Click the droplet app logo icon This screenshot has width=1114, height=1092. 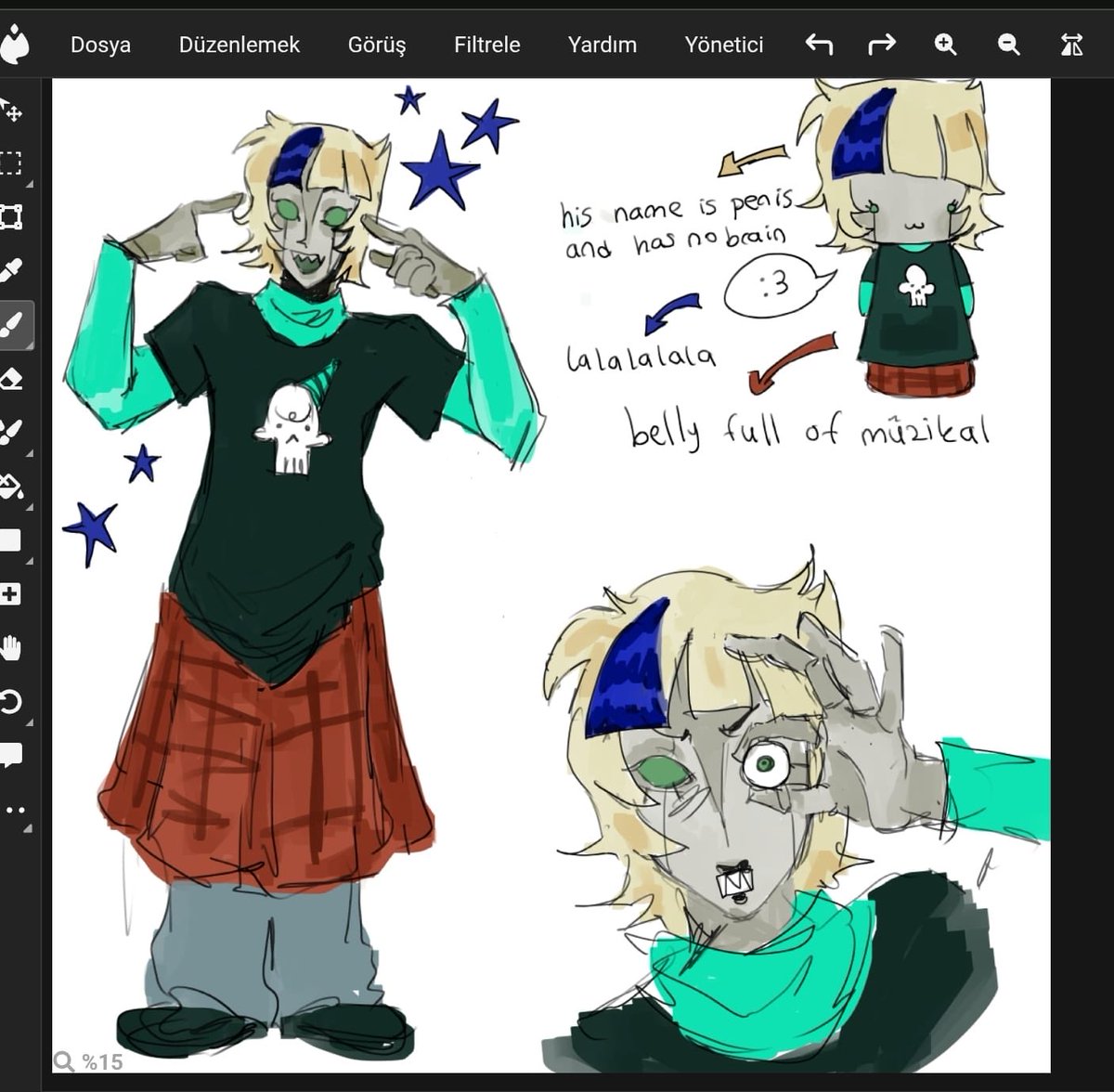tap(13, 43)
